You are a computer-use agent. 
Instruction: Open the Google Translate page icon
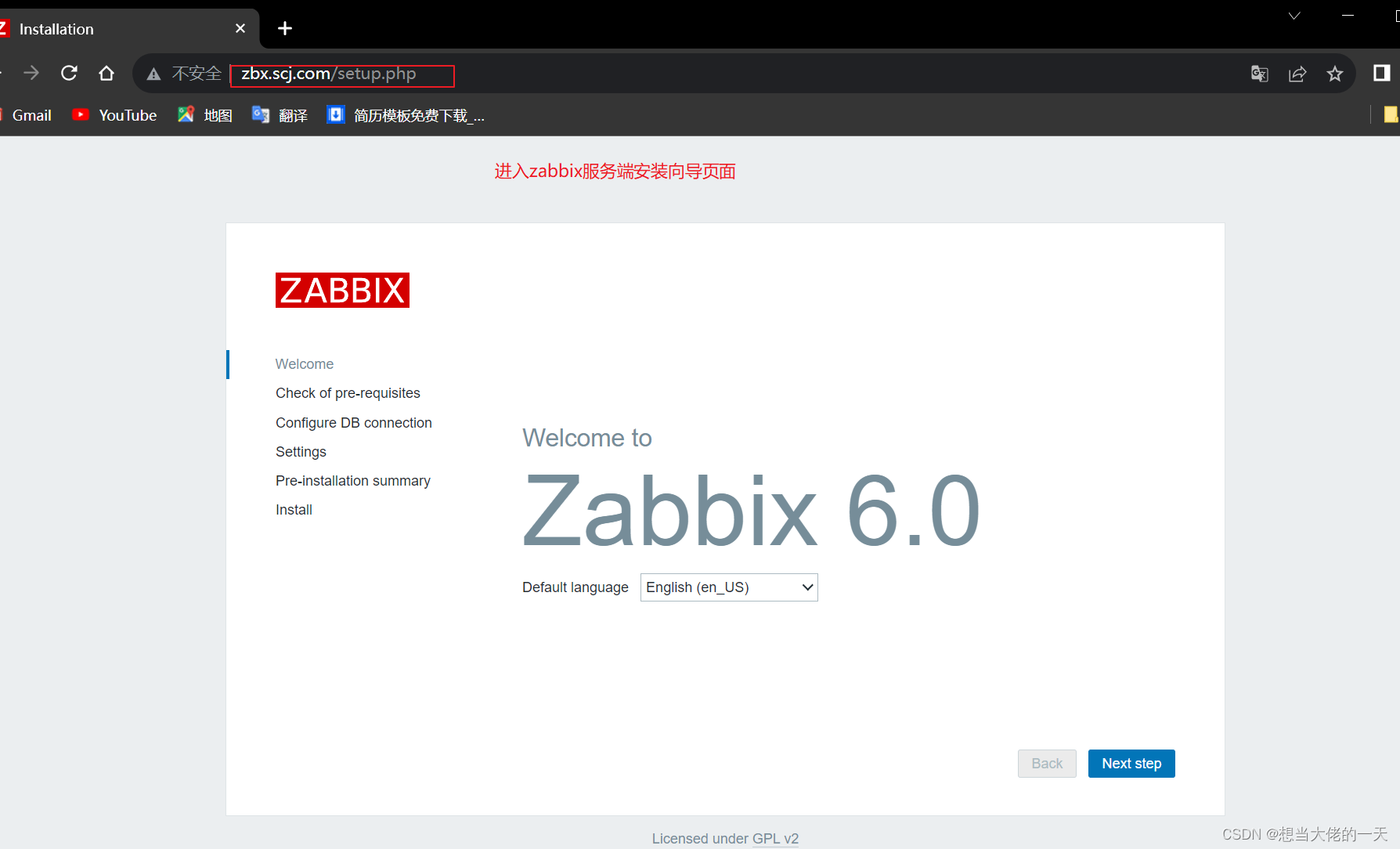tap(1259, 74)
